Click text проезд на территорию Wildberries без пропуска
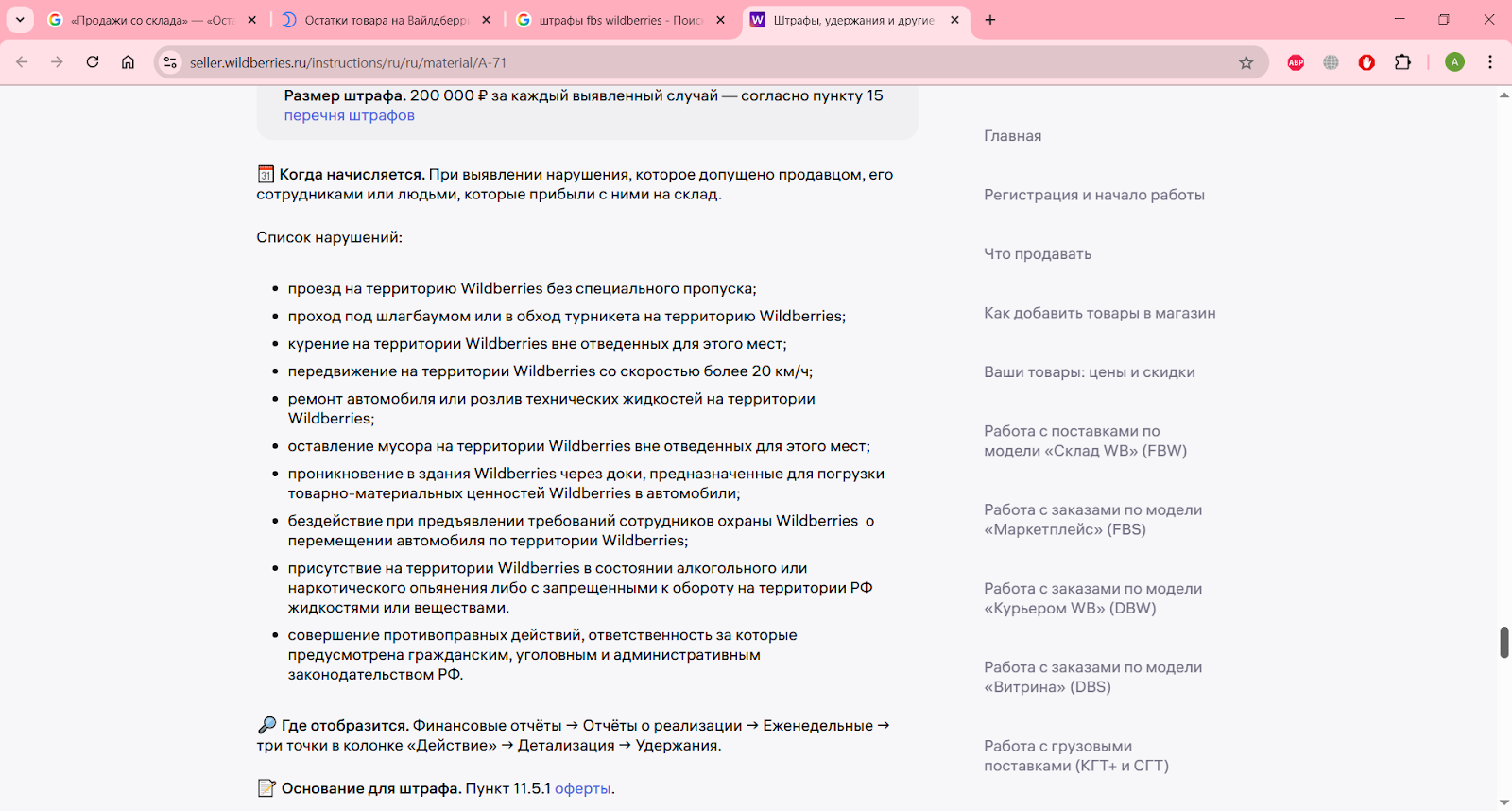This screenshot has width=1512, height=811. tap(522, 288)
